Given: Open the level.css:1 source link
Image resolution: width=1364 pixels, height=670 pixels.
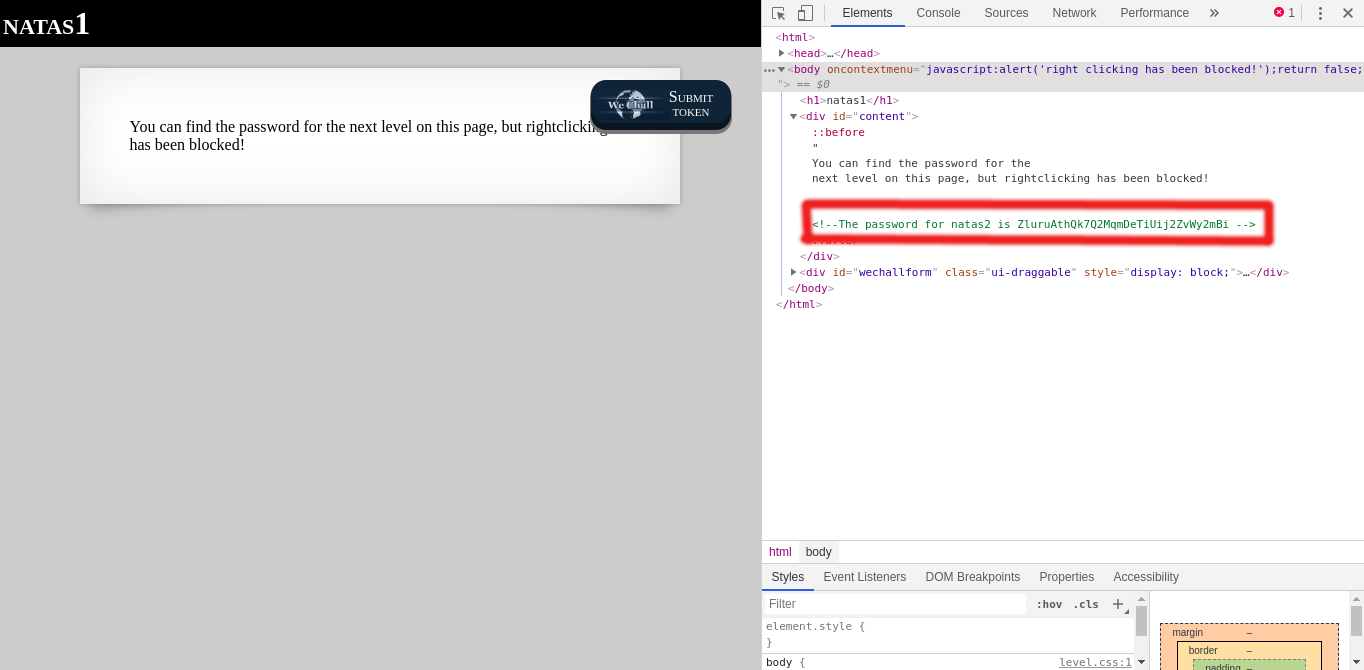Looking at the screenshot, I should (1095, 662).
